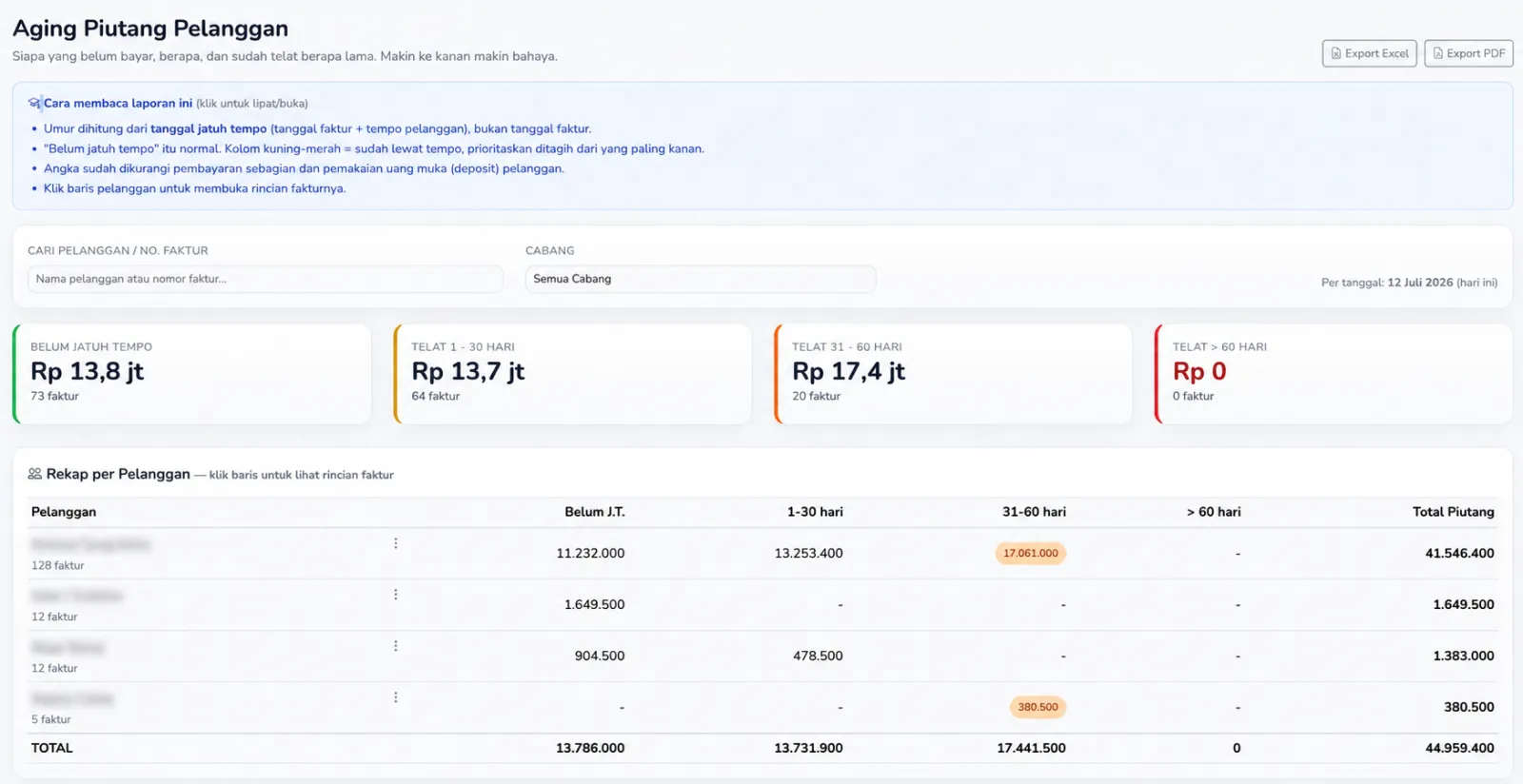Select the Belum Jatuh Tempo summary card
The height and width of the screenshot is (784, 1523).
(x=192, y=374)
